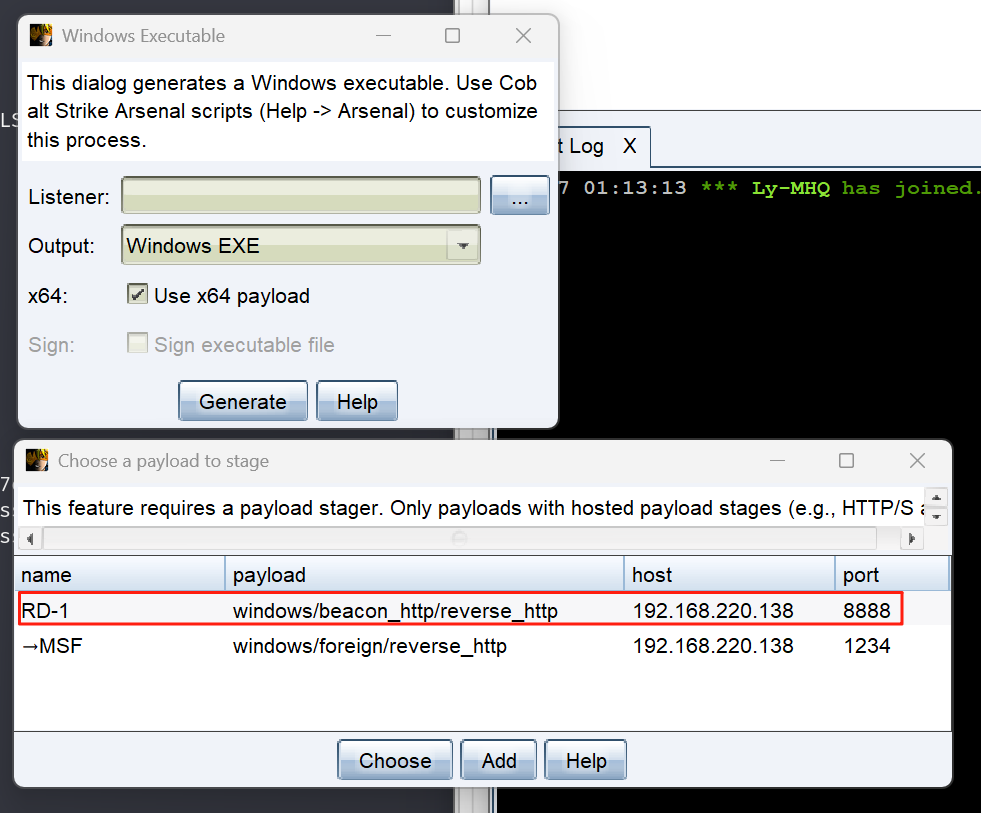The image size is (981, 813).
Task: Click description vertical scroll up arrow
Action: tap(936, 498)
